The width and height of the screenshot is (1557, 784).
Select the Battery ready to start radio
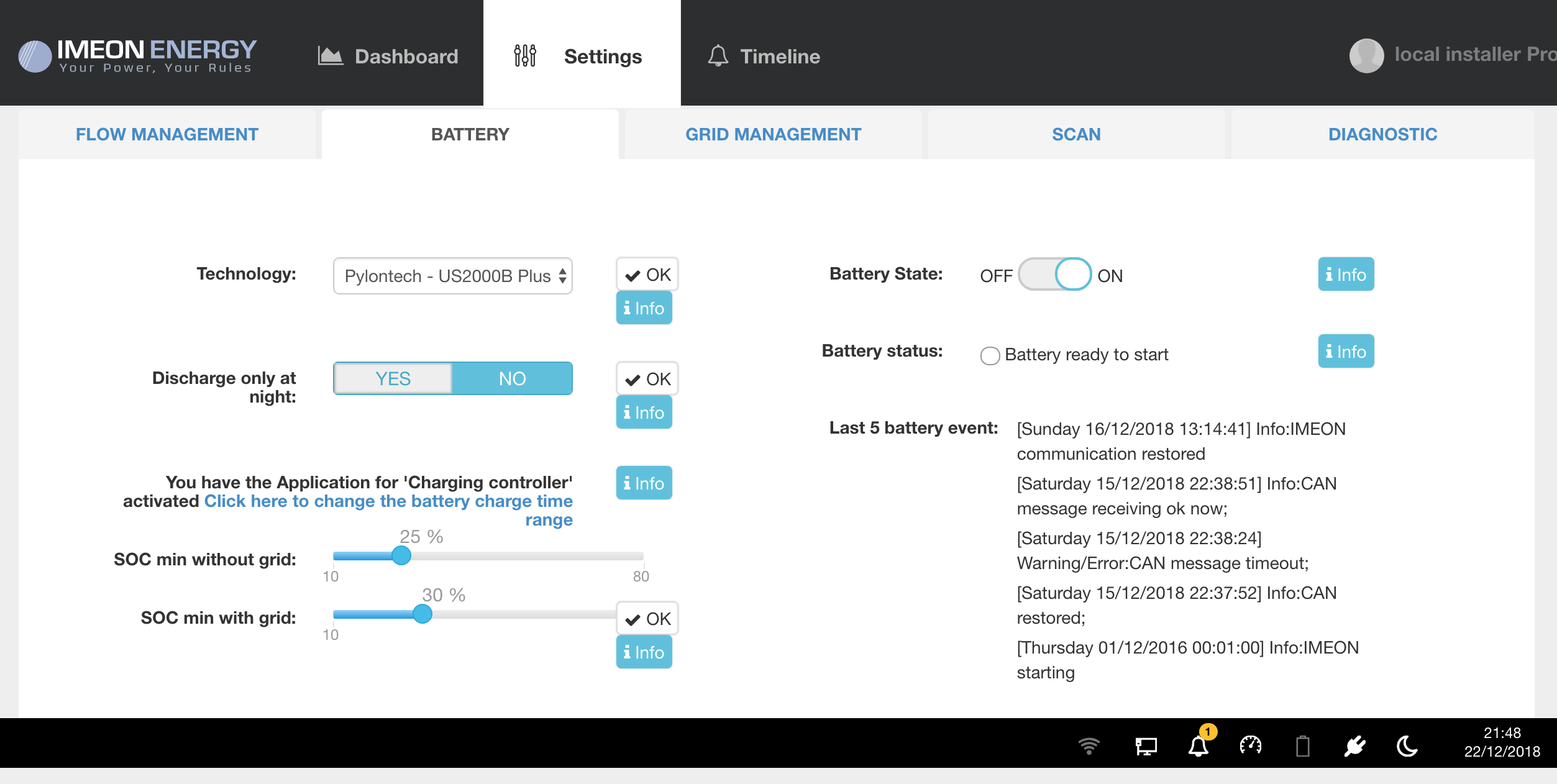coord(990,355)
